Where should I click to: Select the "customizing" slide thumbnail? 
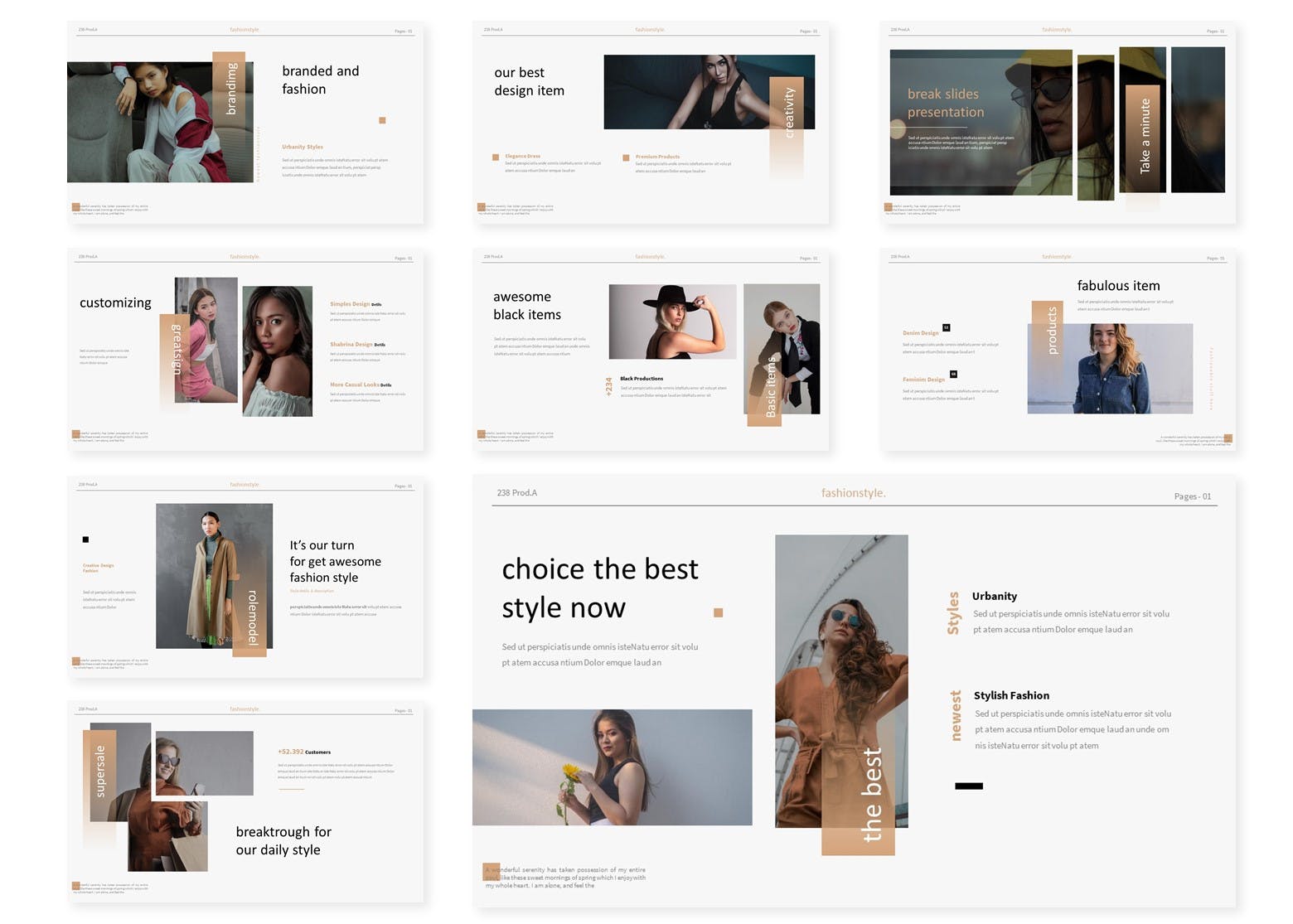coord(245,350)
